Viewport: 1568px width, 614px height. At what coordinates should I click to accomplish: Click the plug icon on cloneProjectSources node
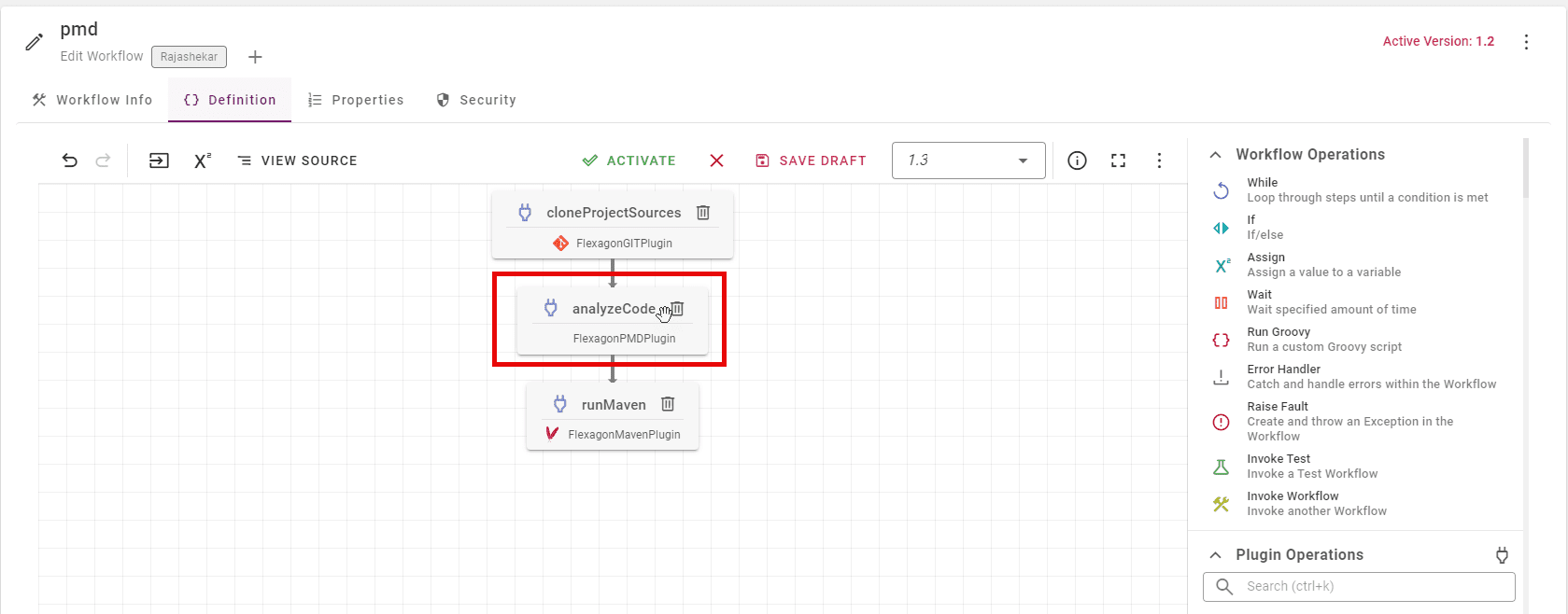coord(525,213)
